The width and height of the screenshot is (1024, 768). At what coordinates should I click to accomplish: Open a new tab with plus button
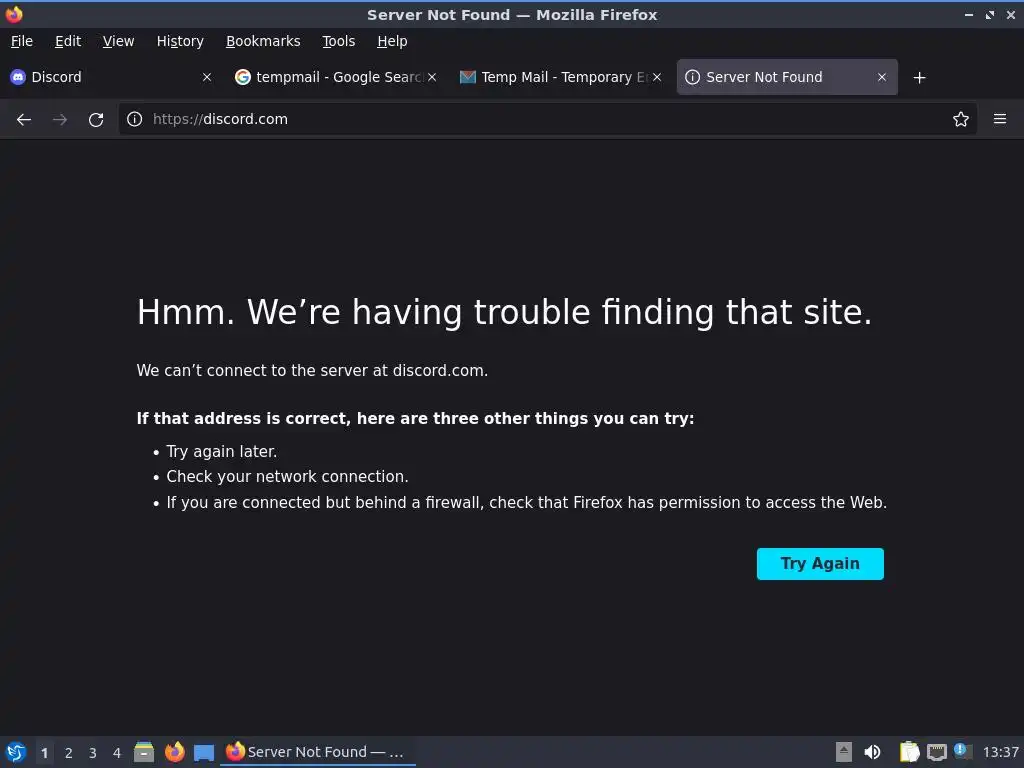point(920,78)
